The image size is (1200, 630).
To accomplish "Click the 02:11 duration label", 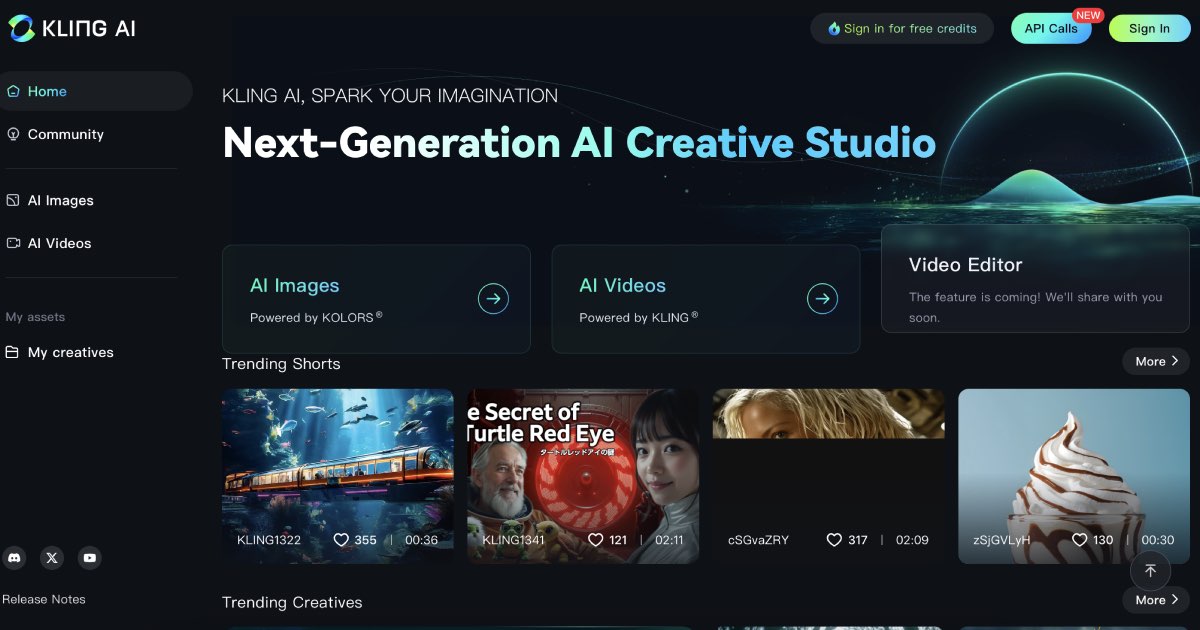I will click(667, 540).
